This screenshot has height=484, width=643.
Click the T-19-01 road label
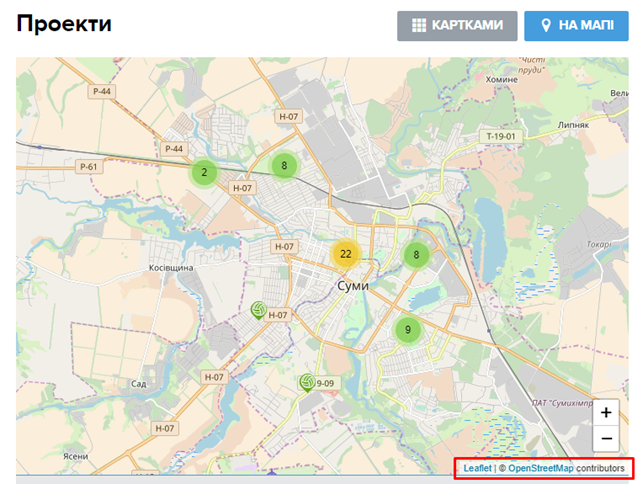[x=500, y=136]
